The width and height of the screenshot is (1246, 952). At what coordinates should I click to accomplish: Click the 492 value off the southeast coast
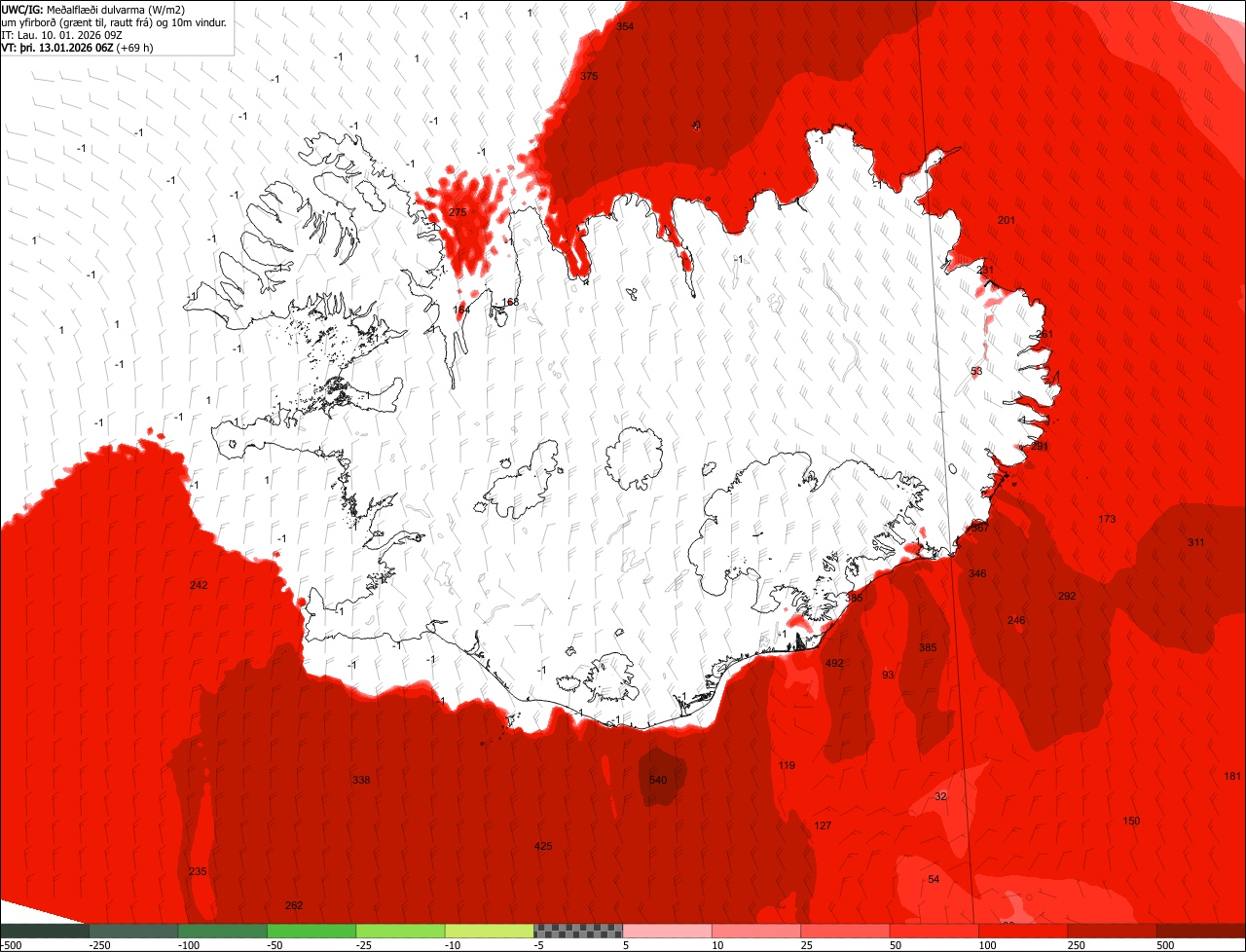tap(834, 663)
